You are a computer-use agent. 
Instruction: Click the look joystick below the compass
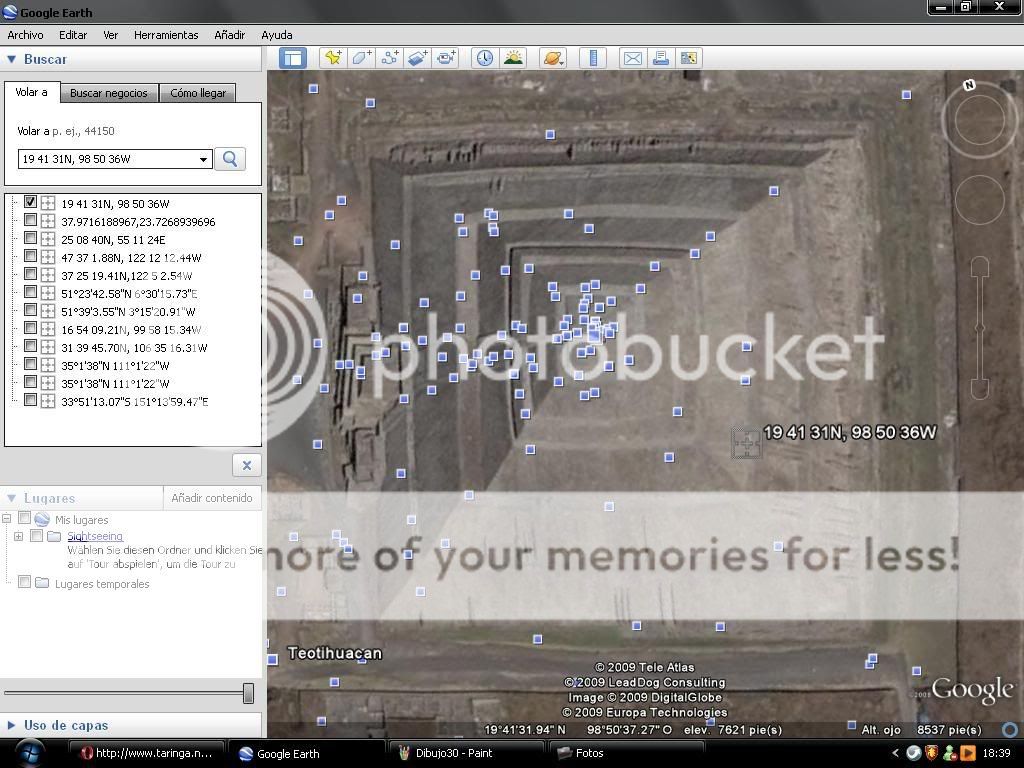click(x=980, y=200)
